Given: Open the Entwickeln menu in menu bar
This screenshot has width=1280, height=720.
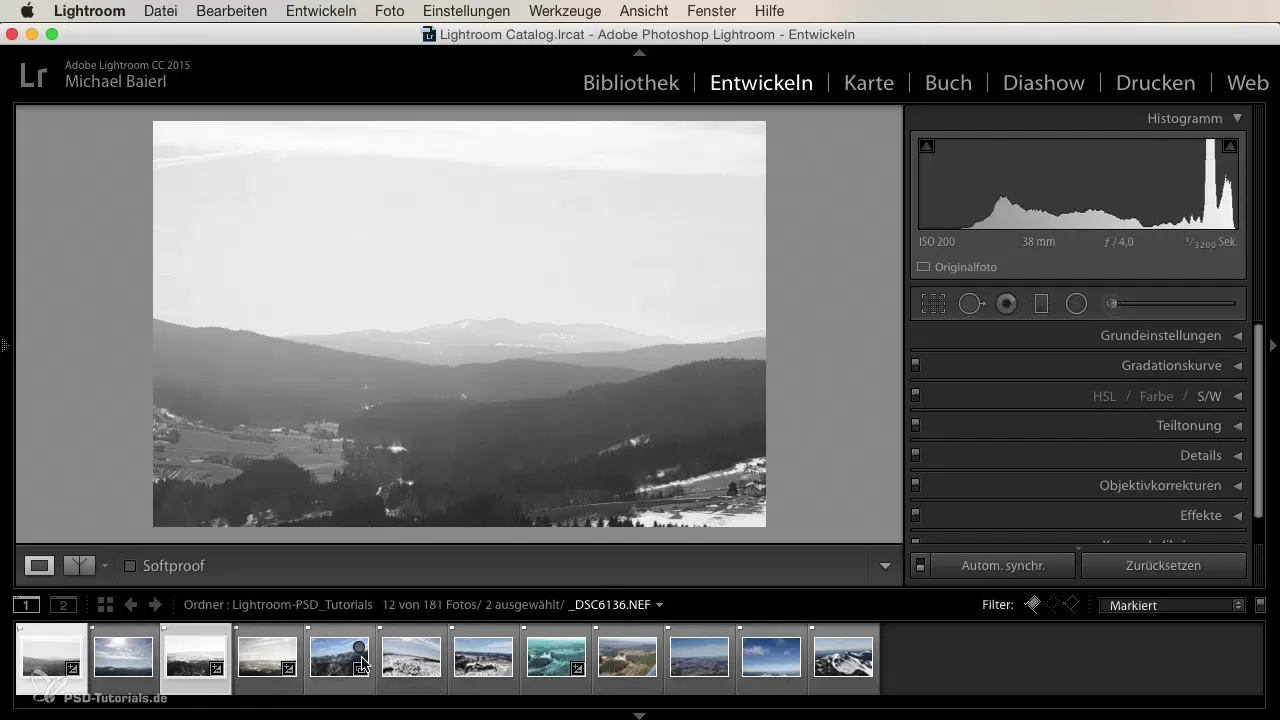Looking at the screenshot, I should (x=321, y=11).
